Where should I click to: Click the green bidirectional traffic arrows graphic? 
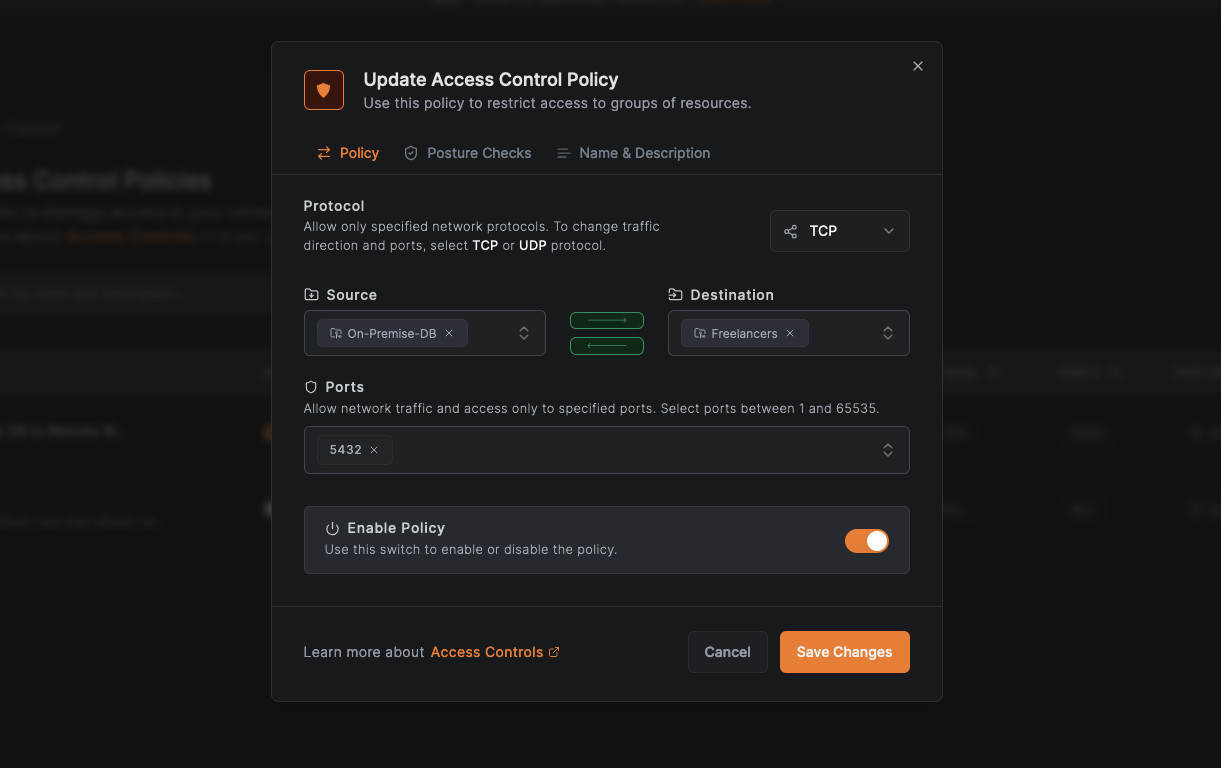(606, 333)
